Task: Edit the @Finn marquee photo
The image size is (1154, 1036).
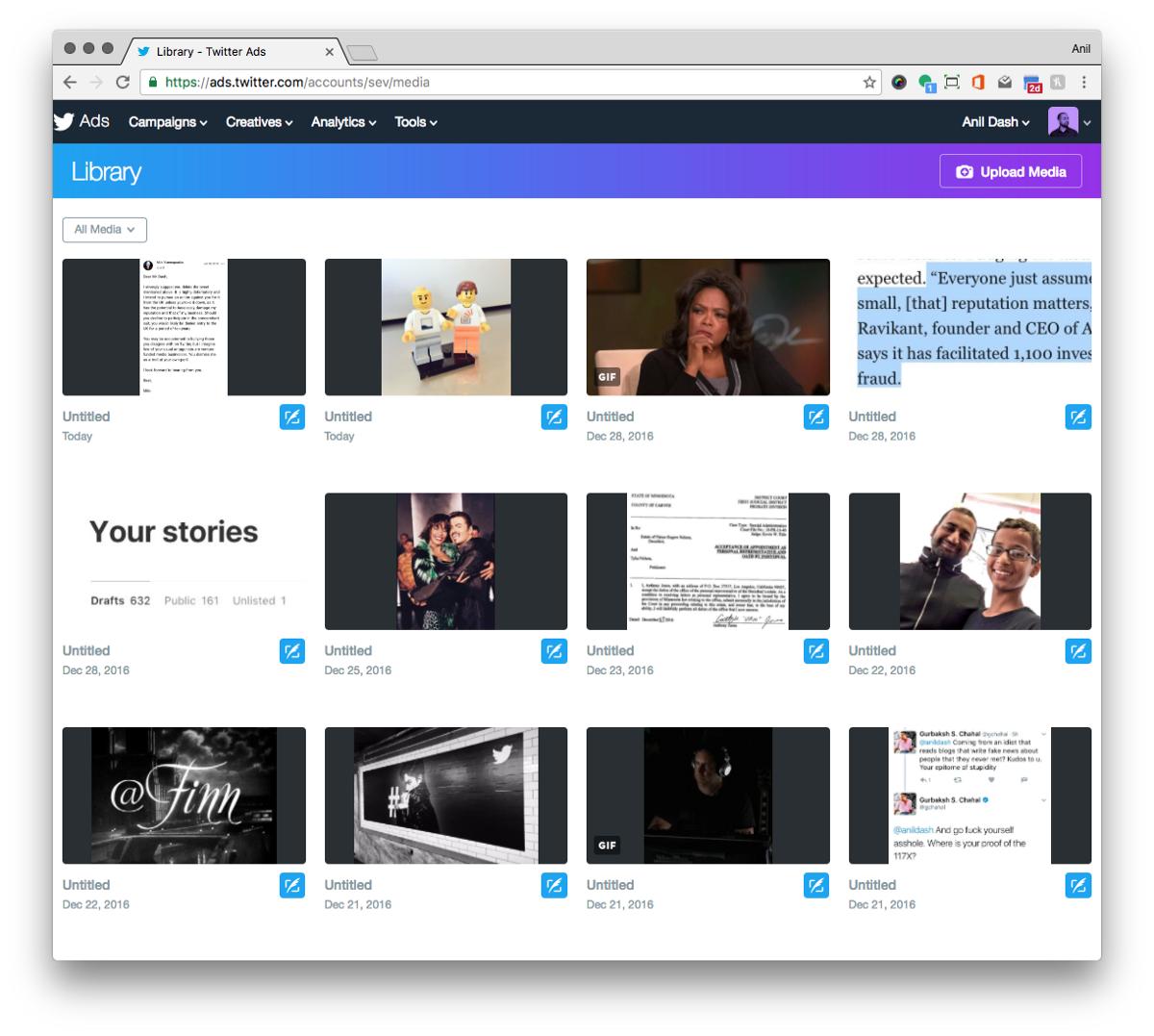Action: coord(292,885)
